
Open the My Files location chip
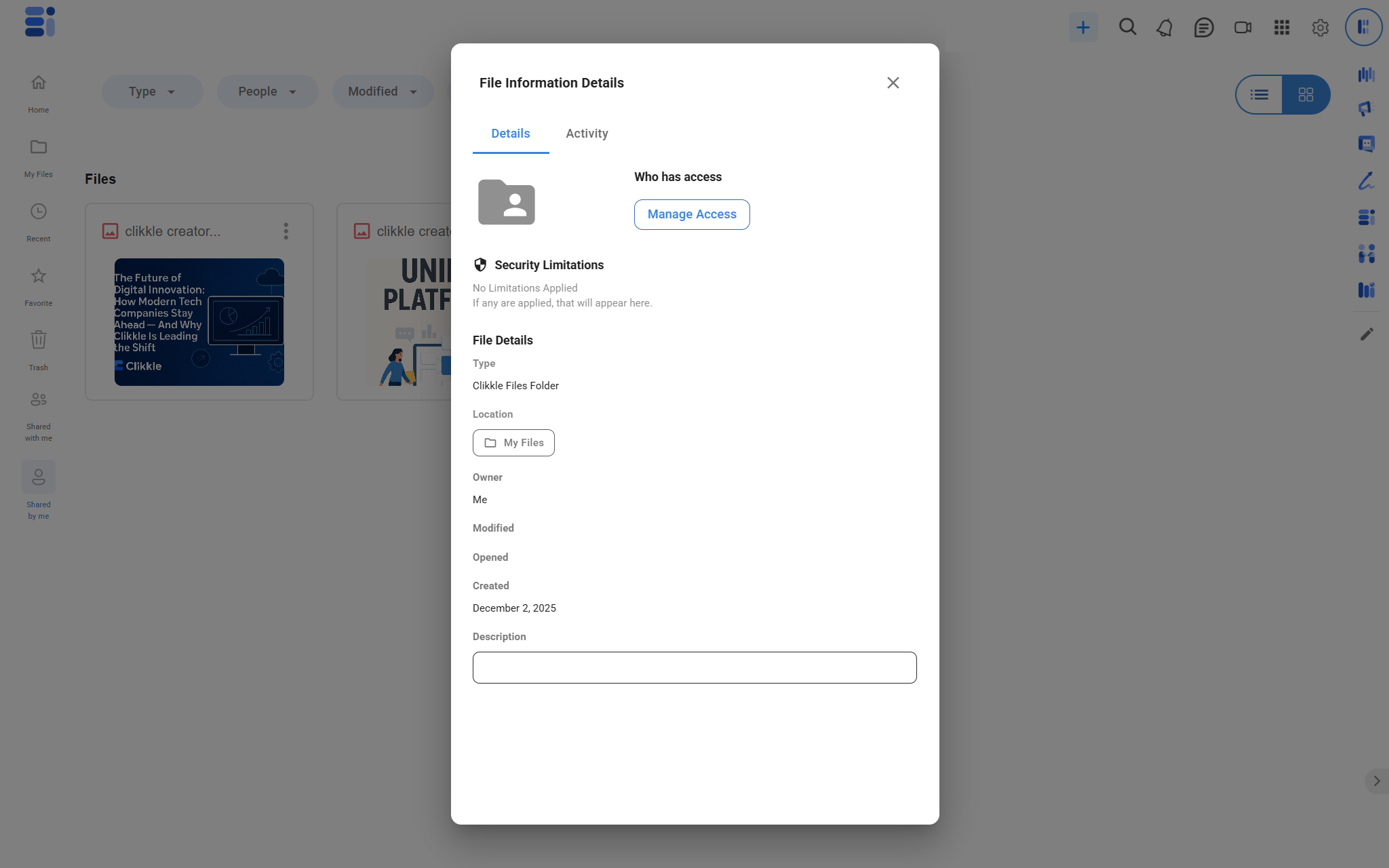point(513,443)
